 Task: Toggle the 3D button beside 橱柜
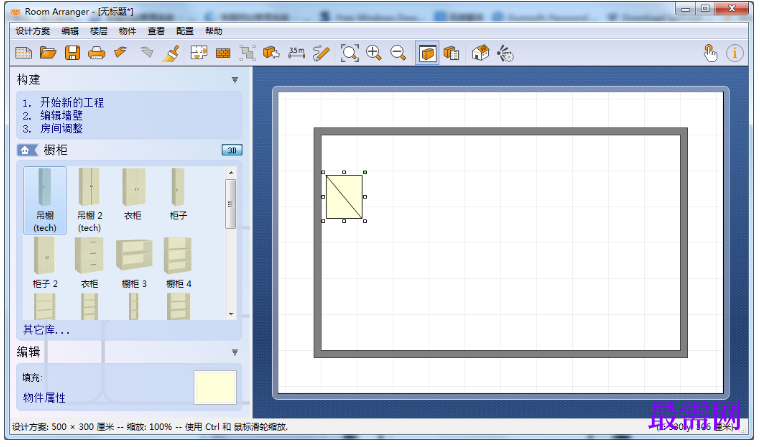pyautogui.click(x=232, y=150)
